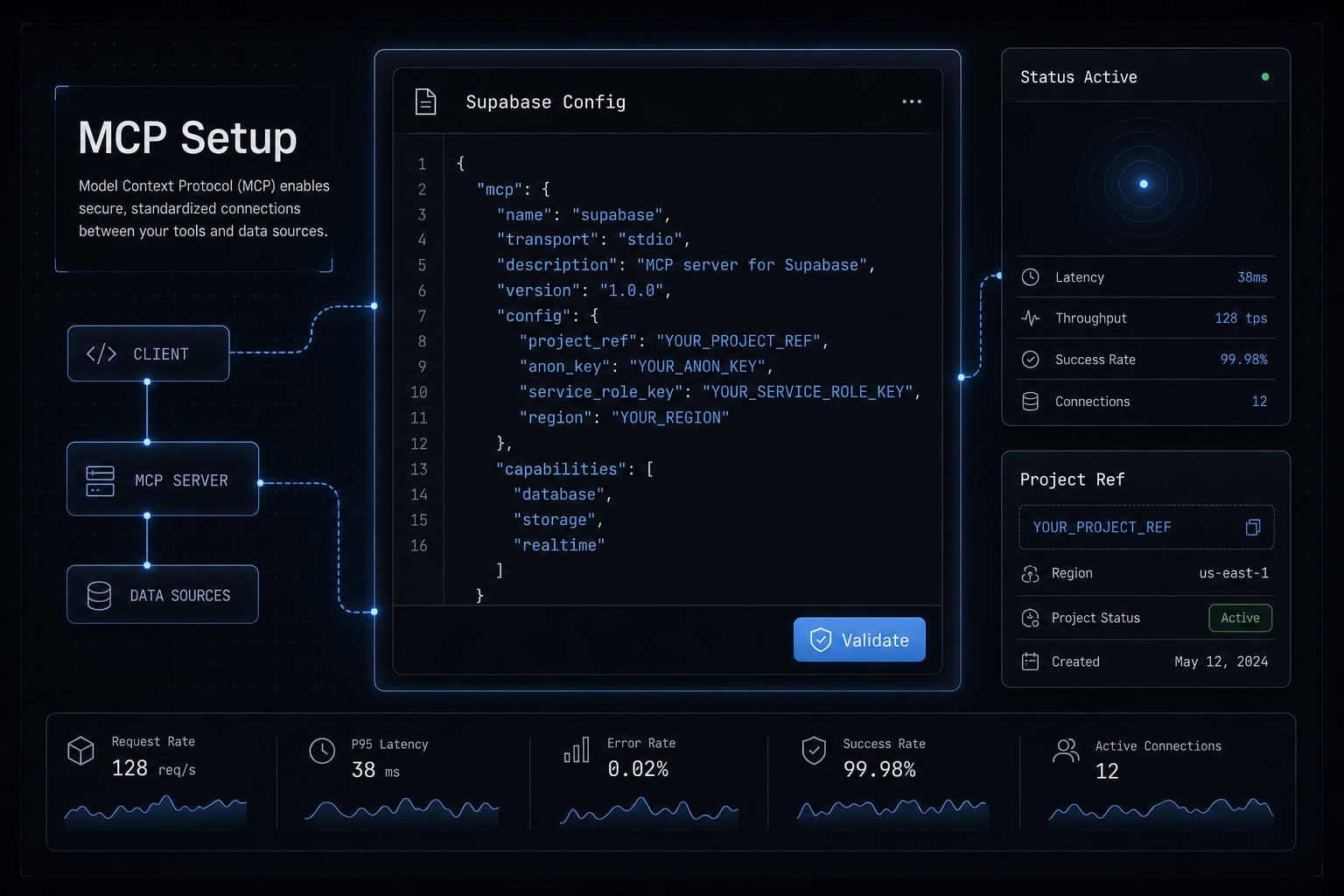The width and height of the screenshot is (1344, 896).
Task: Click the server rack icon in MCP SERVER
Action: point(100,480)
